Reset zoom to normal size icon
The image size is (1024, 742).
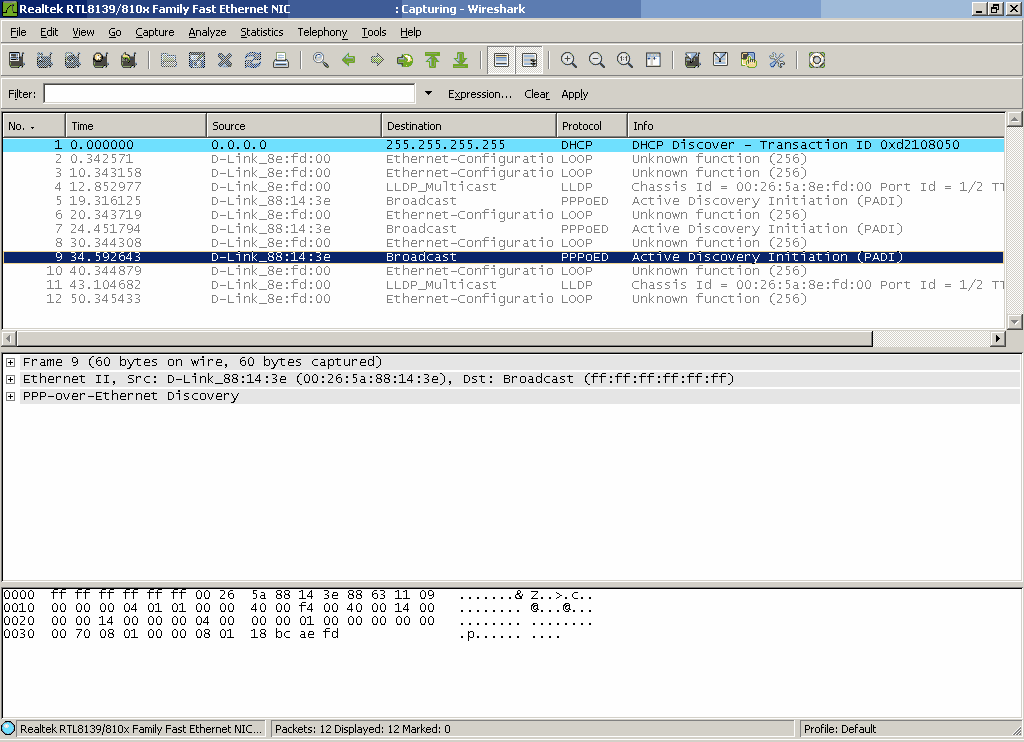pos(624,60)
